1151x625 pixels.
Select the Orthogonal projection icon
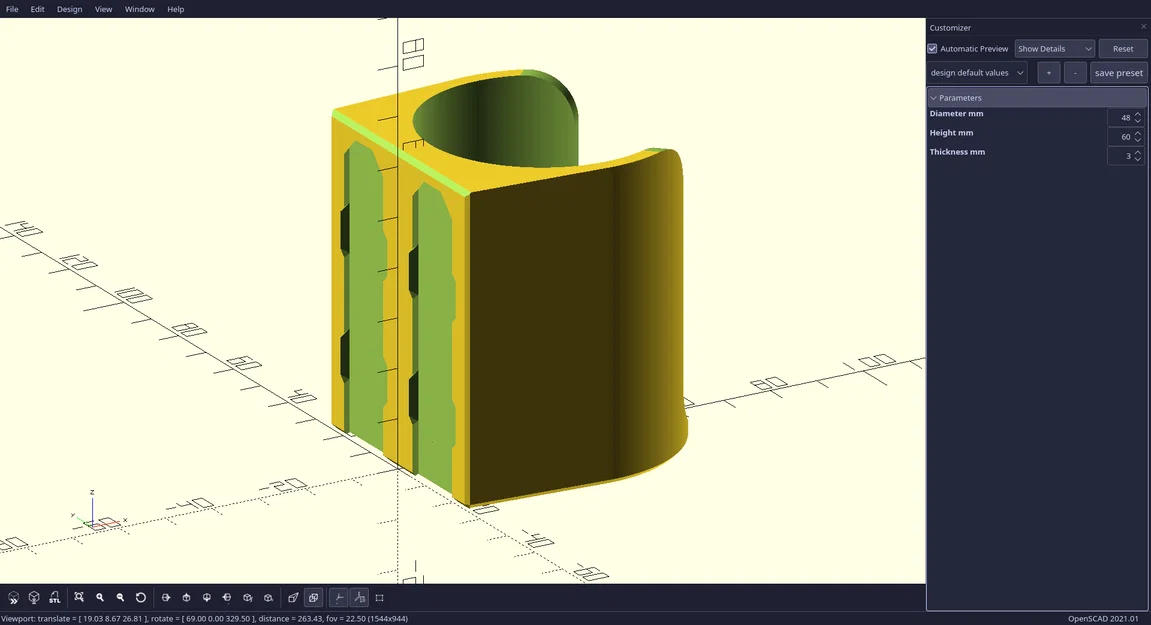(313, 598)
